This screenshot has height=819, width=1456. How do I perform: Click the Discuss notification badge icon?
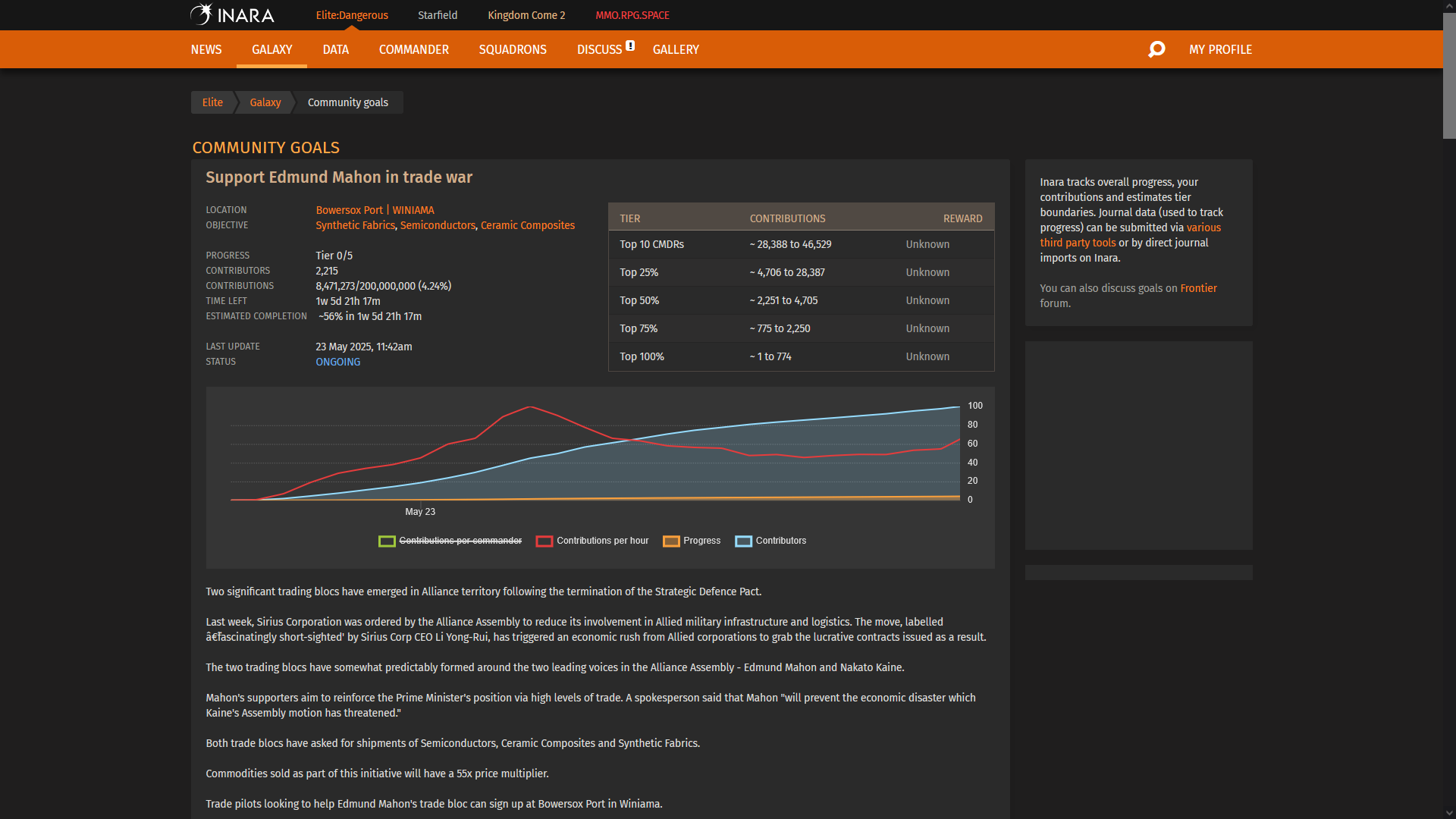click(x=630, y=45)
